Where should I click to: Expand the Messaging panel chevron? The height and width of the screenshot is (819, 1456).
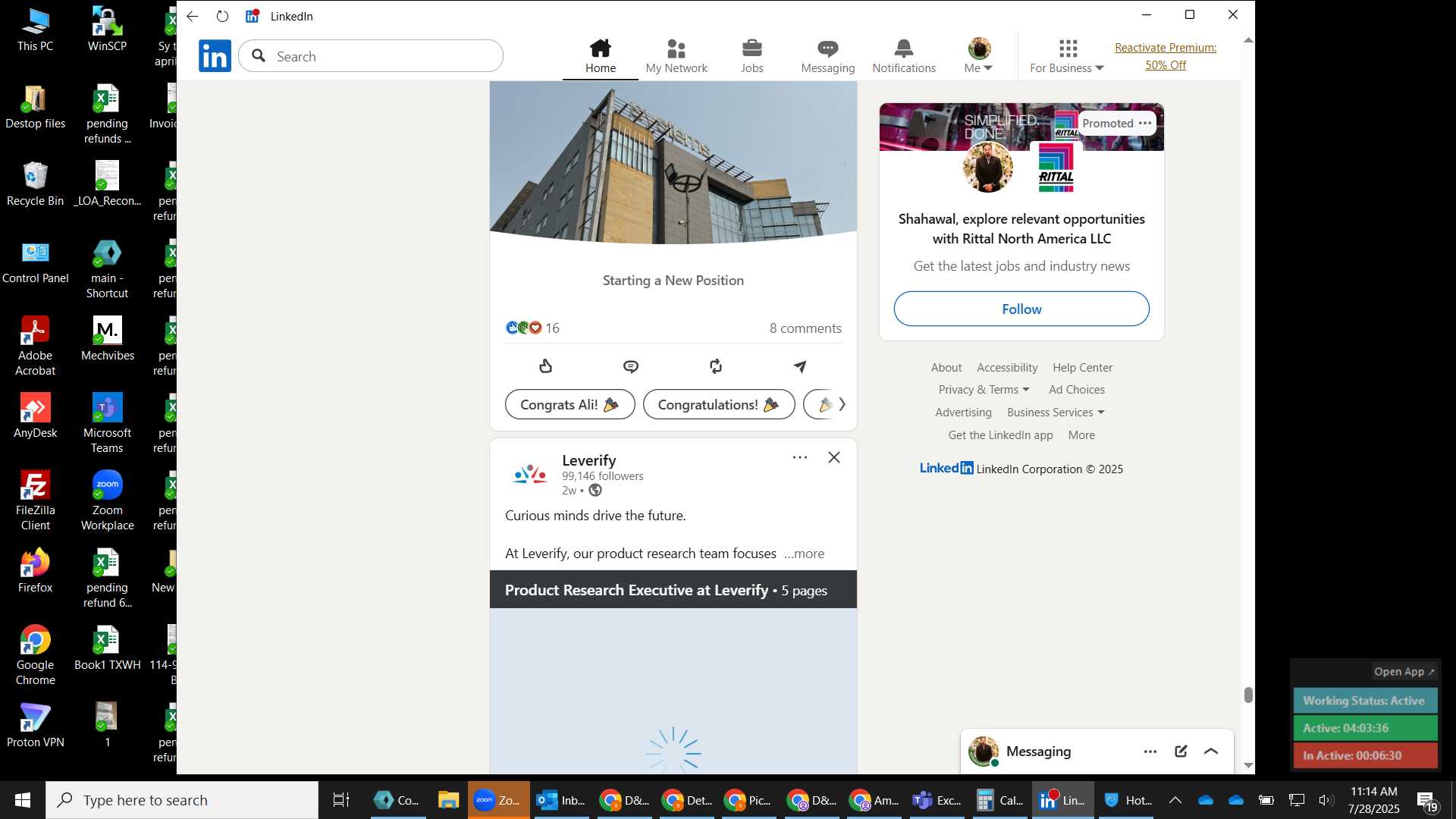point(1211,752)
